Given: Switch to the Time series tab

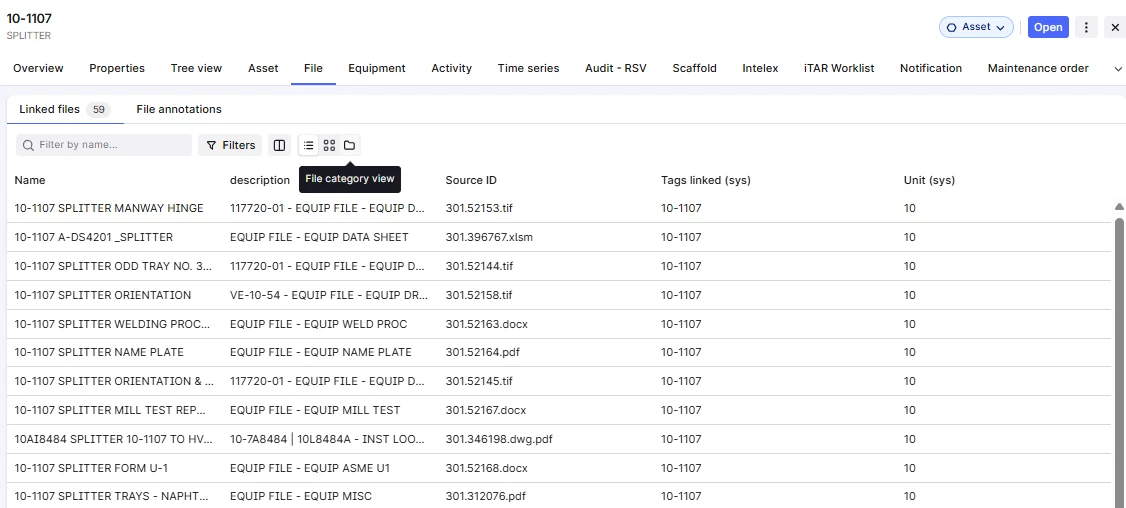Looking at the screenshot, I should 528,69.
